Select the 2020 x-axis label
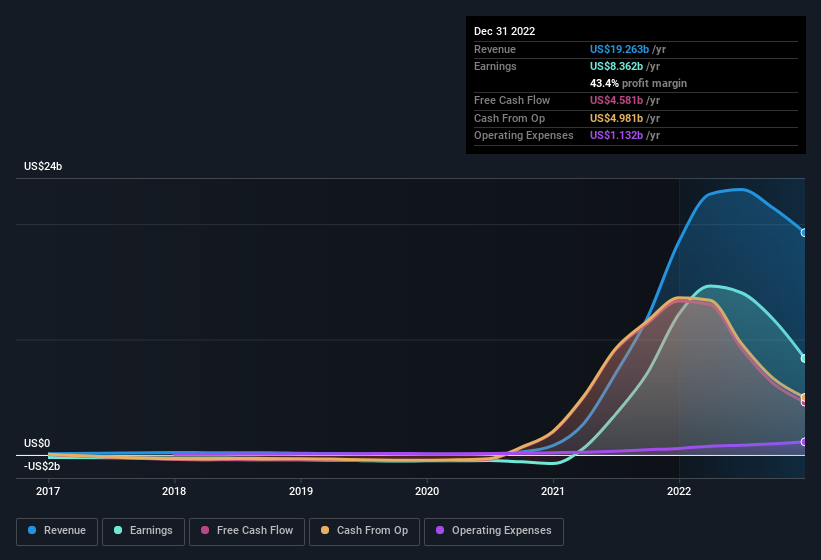 (427, 491)
